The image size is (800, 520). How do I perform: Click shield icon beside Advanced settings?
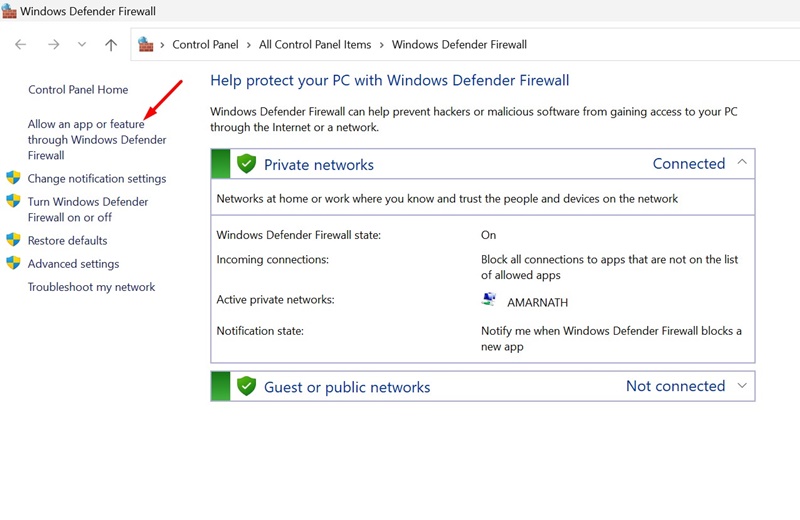pyautogui.click(x=13, y=263)
